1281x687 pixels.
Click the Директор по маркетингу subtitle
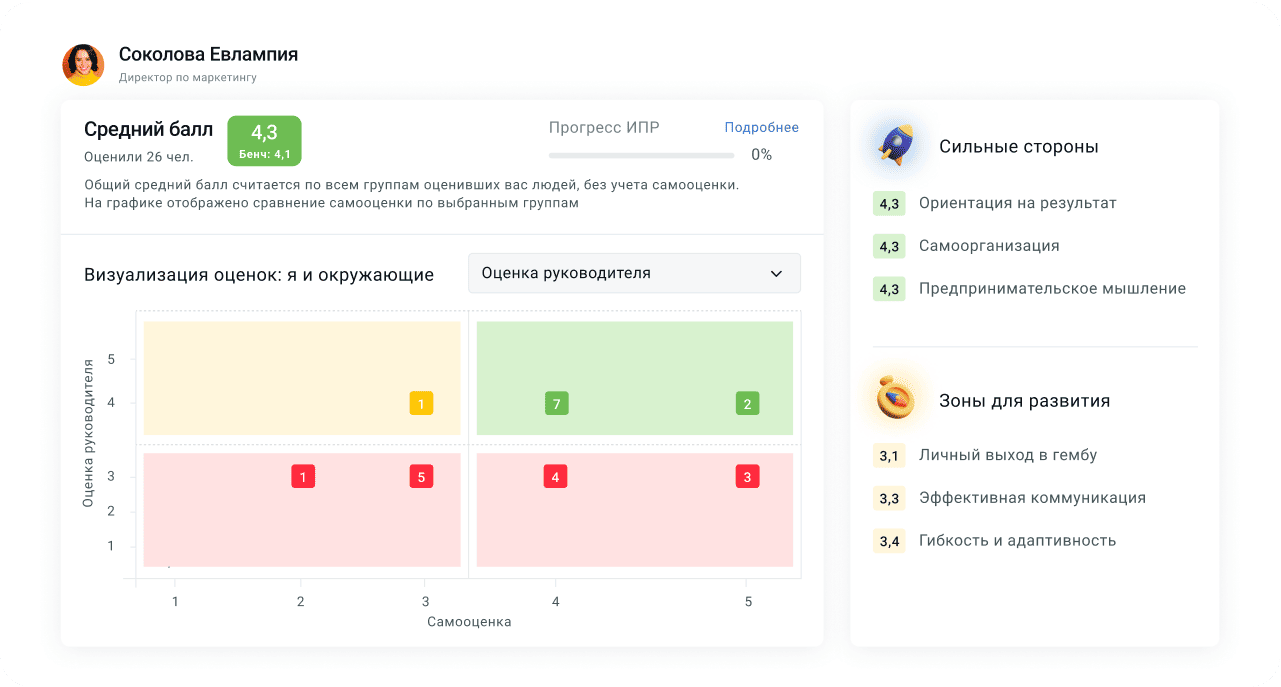tap(187, 77)
